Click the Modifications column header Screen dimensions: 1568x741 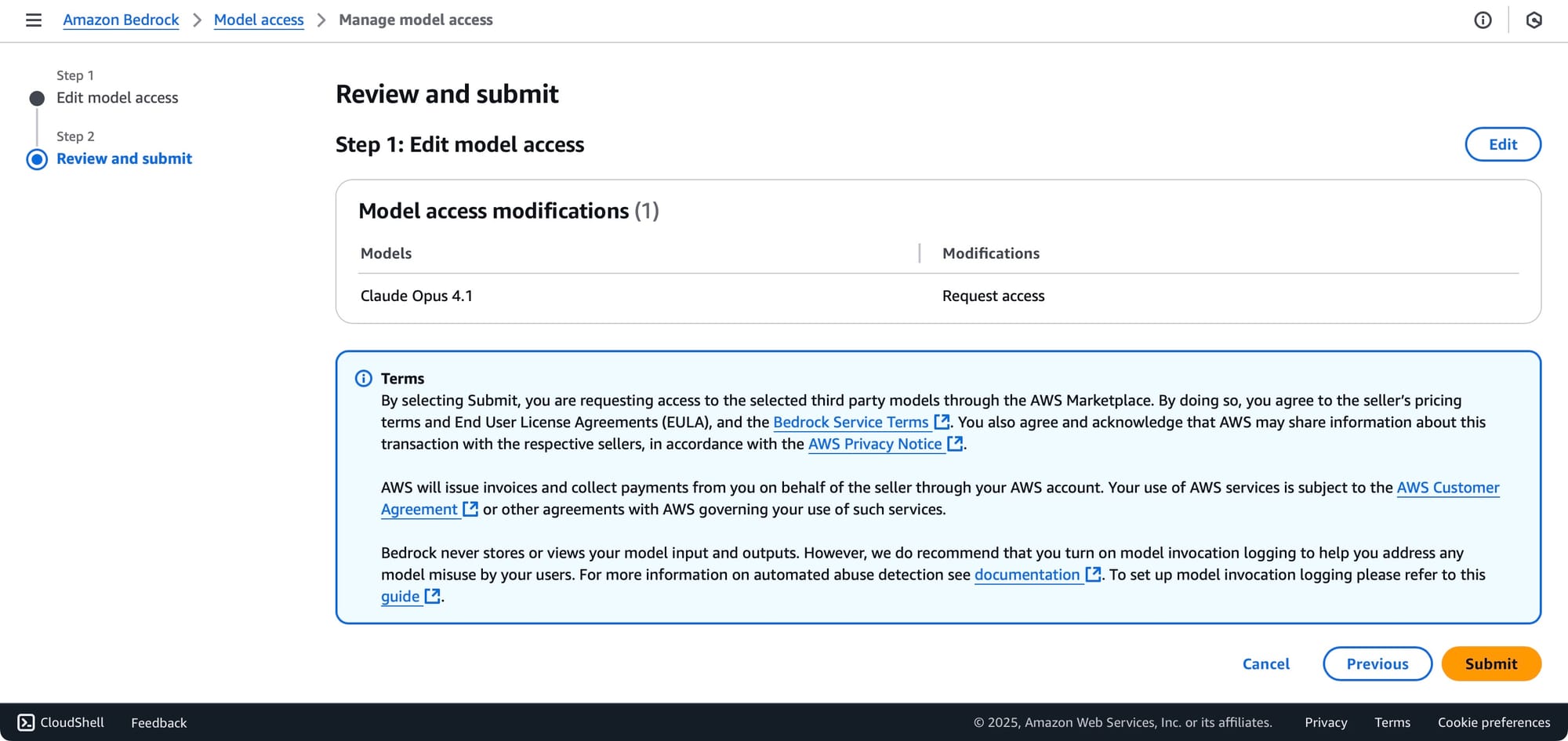pos(991,253)
